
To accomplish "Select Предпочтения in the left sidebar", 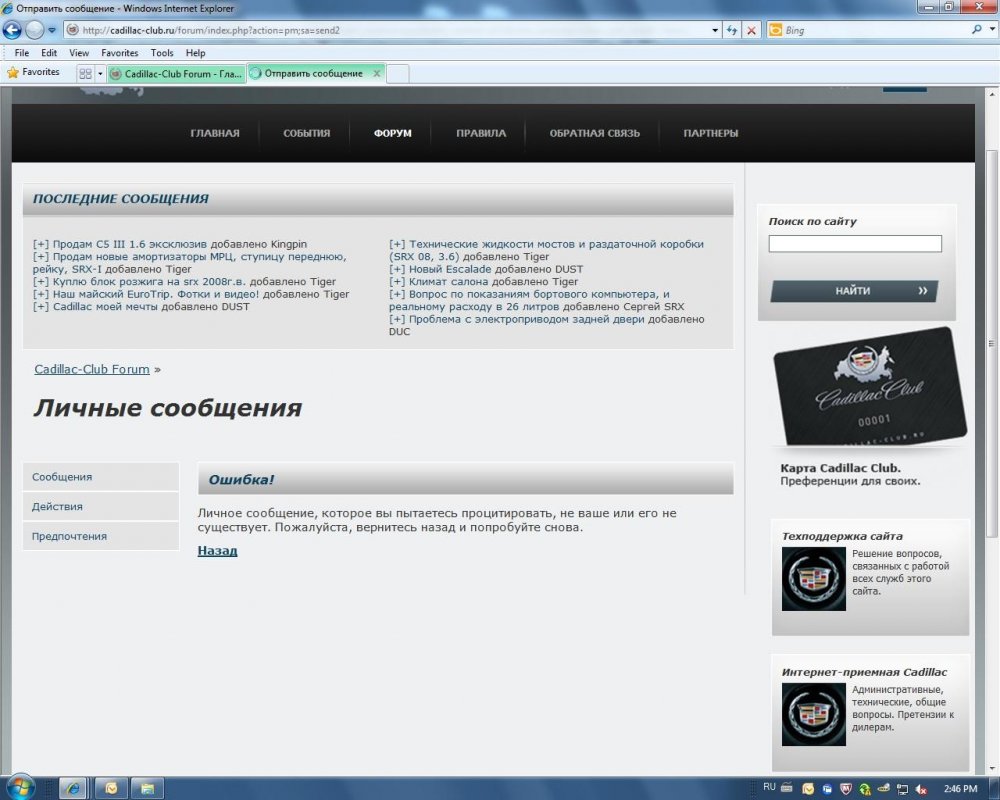I will (69, 536).
